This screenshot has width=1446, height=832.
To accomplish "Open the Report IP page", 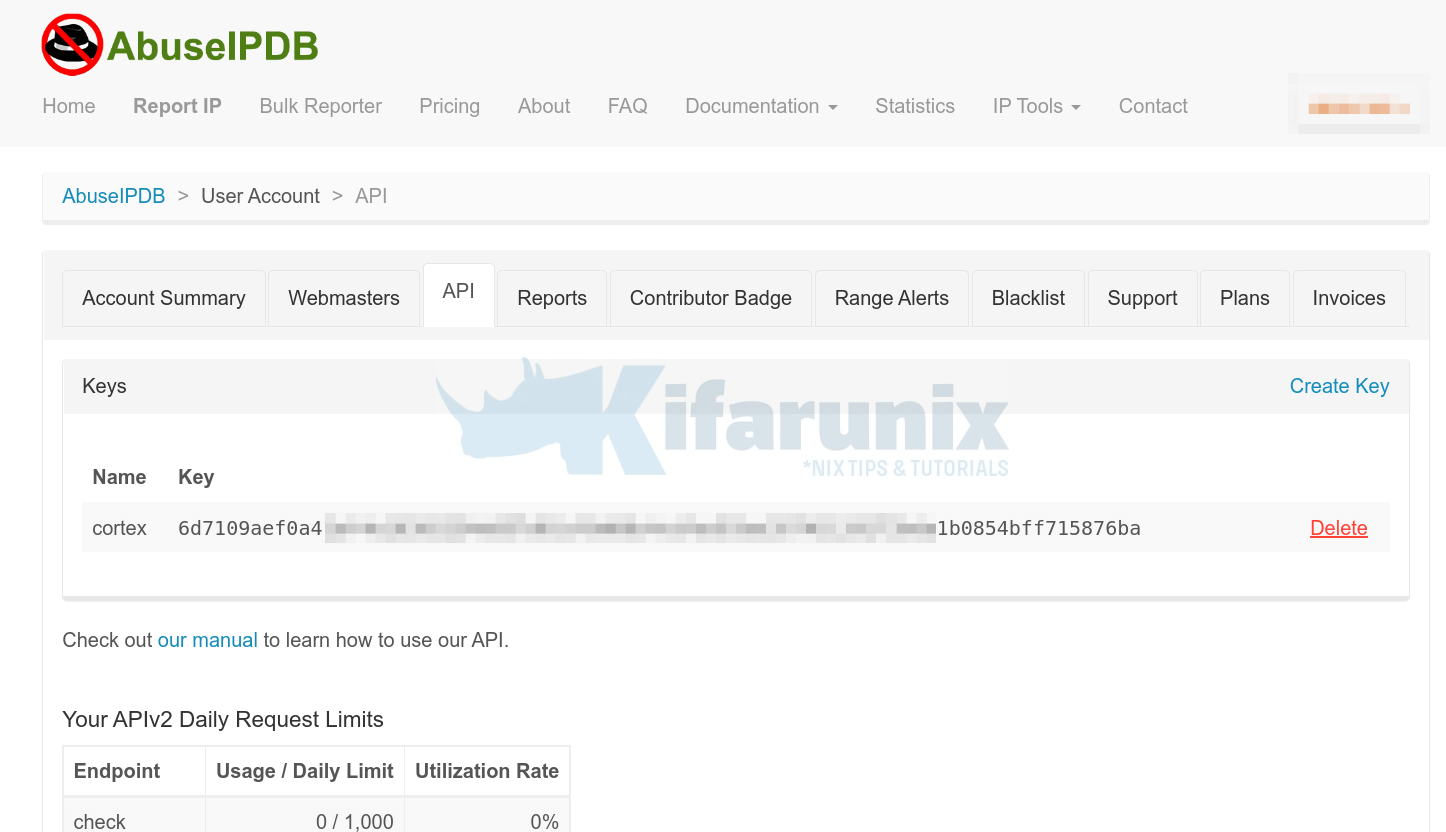I will point(177,106).
